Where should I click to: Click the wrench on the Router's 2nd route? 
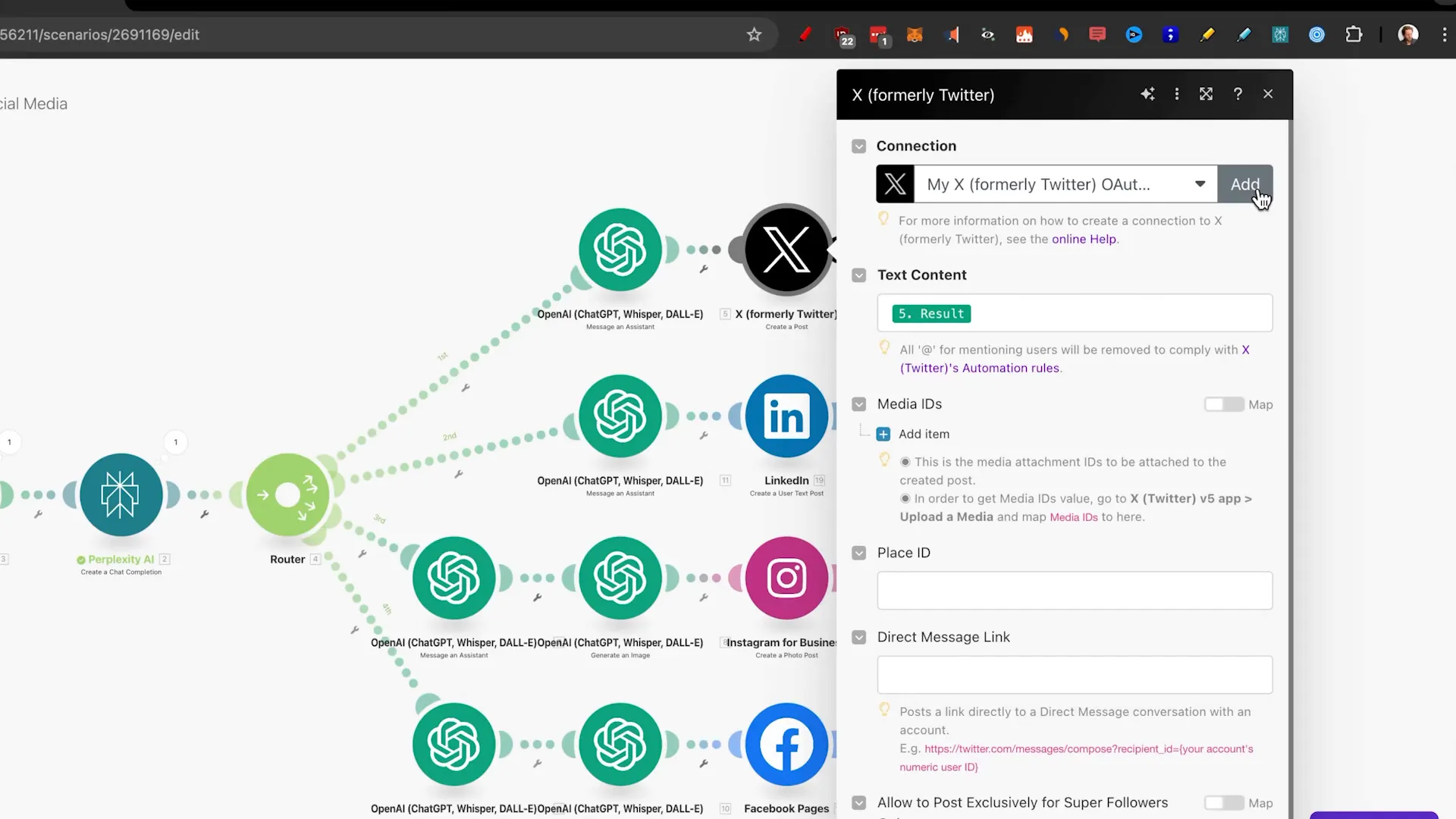[x=458, y=475]
